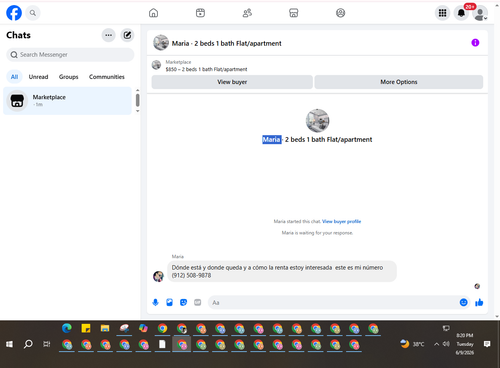Expand the system tray hidden icons chevron
Image resolution: width=500 pixels, height=368 pixels.
coord(436,344)
